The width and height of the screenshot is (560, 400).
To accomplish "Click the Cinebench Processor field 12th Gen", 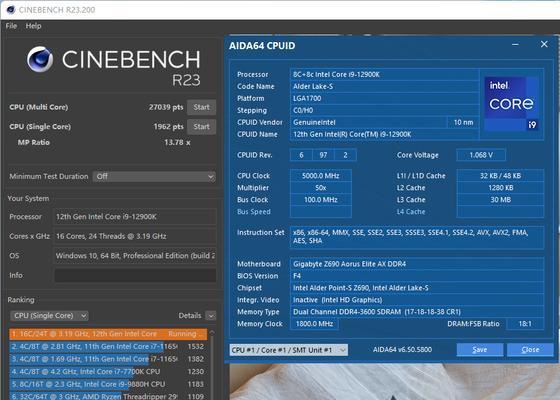I will (x=135, y=217).
